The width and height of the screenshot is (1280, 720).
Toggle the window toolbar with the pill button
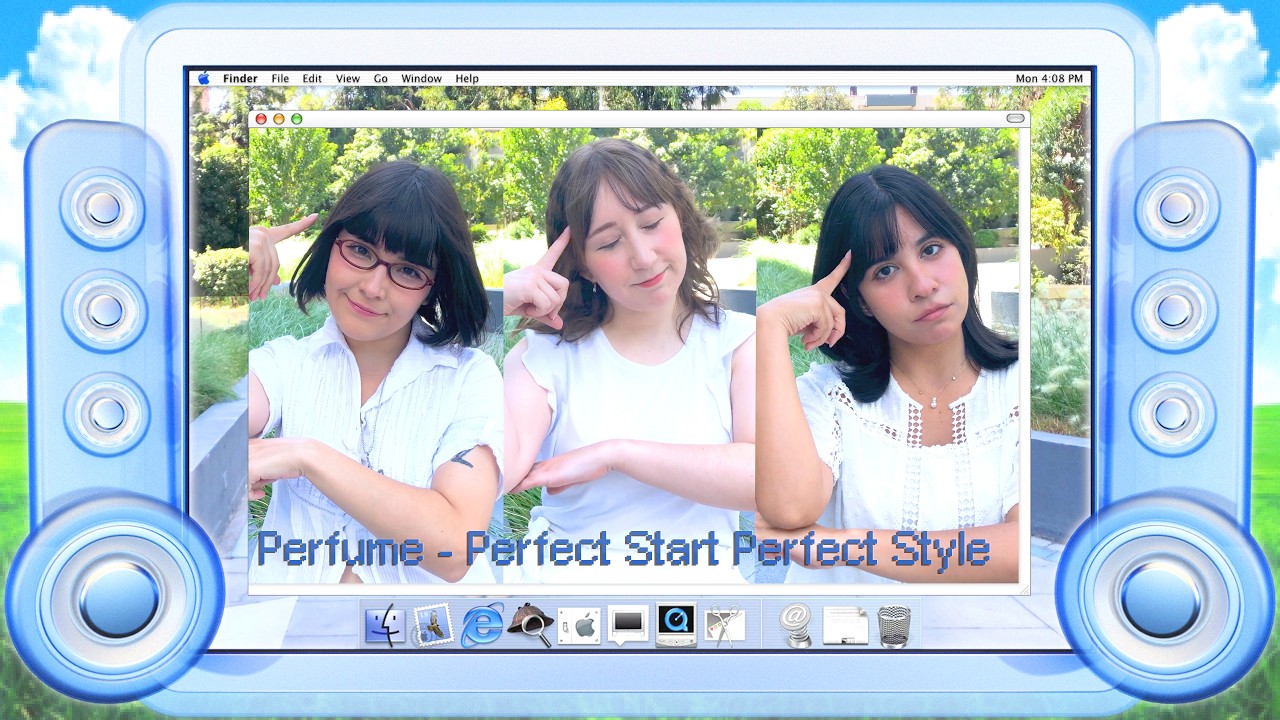(1015, 119)
